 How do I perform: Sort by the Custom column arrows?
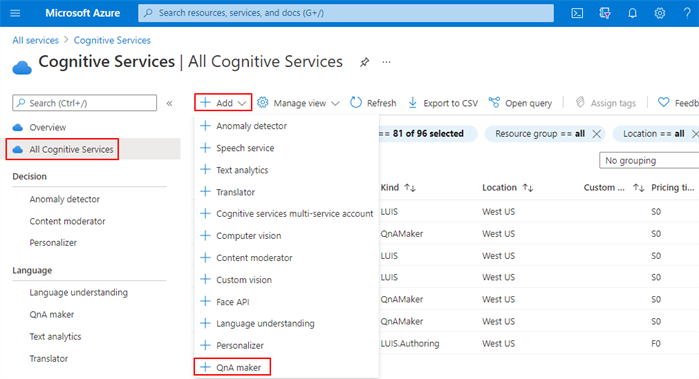[638, 188]
